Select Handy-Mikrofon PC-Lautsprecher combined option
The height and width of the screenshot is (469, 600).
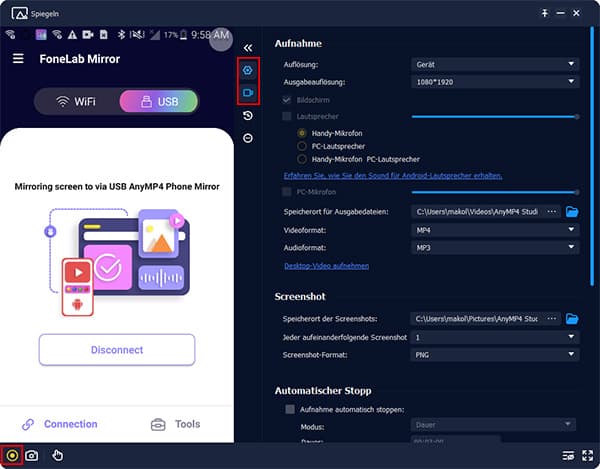[x=302, y=159]
